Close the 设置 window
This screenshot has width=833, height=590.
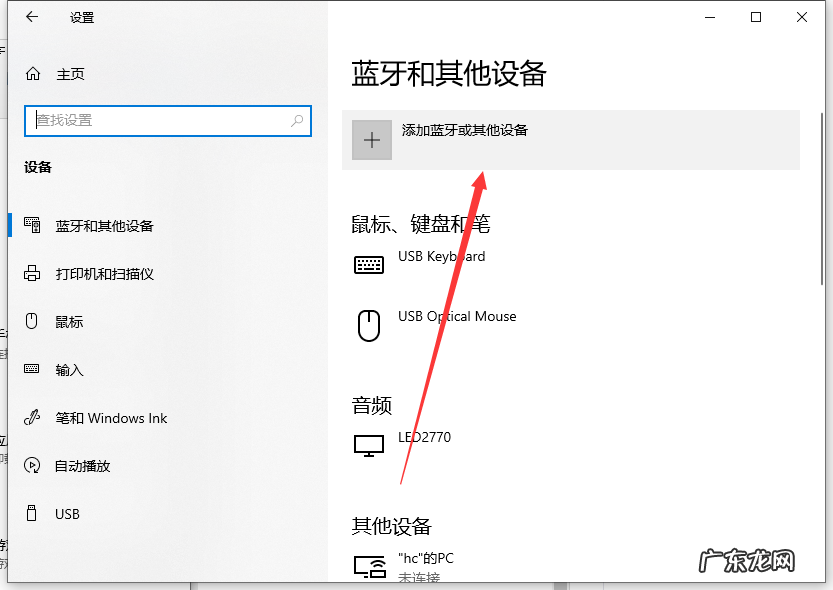click(x=802, y=17)
